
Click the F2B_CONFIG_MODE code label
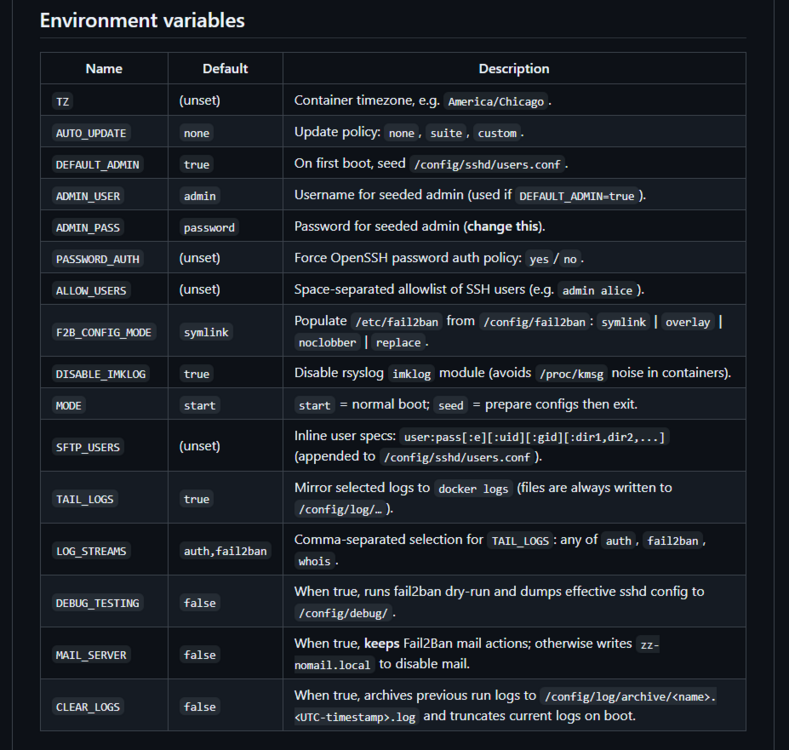coord(104,332)
